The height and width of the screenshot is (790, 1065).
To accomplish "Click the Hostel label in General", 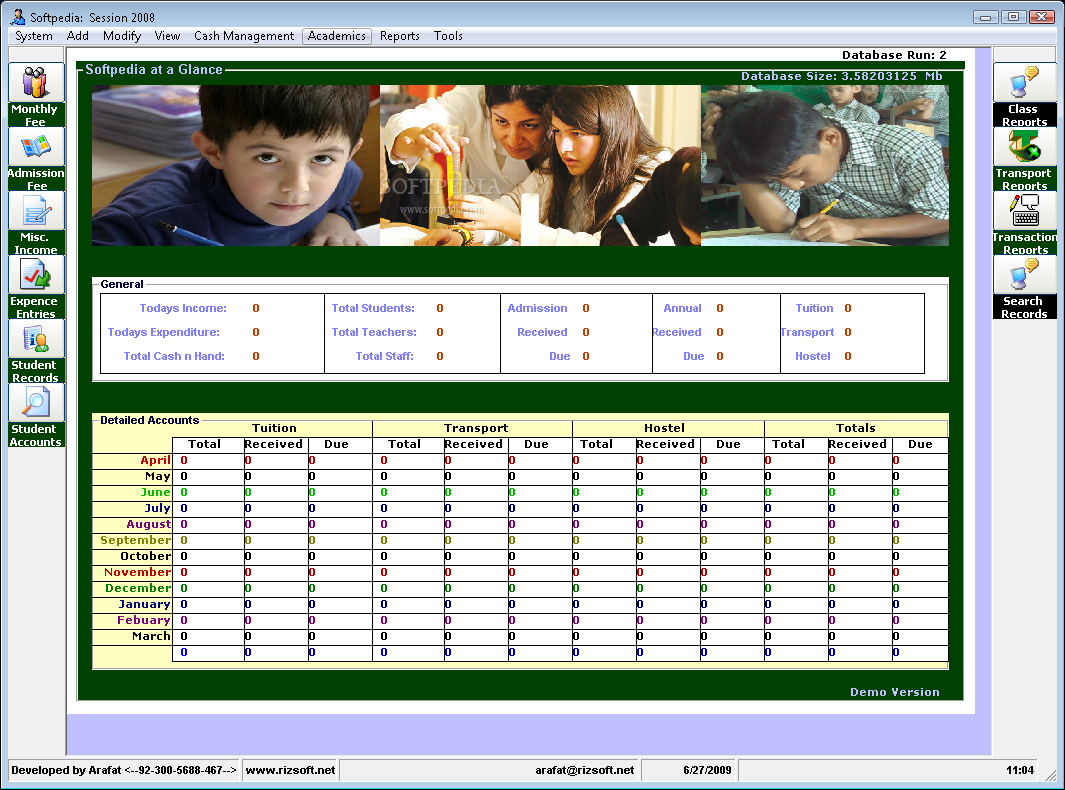I will [812, 356].
